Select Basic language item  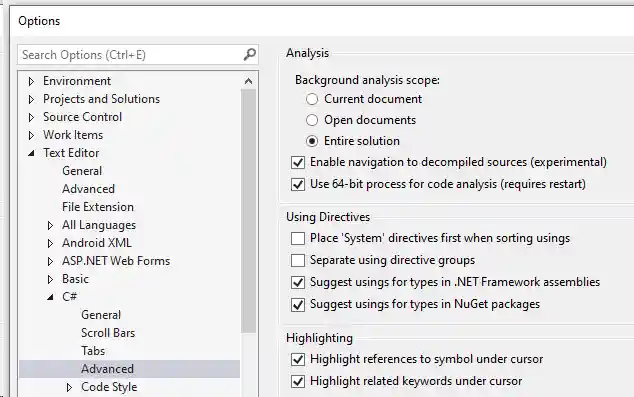pos(75,279)
